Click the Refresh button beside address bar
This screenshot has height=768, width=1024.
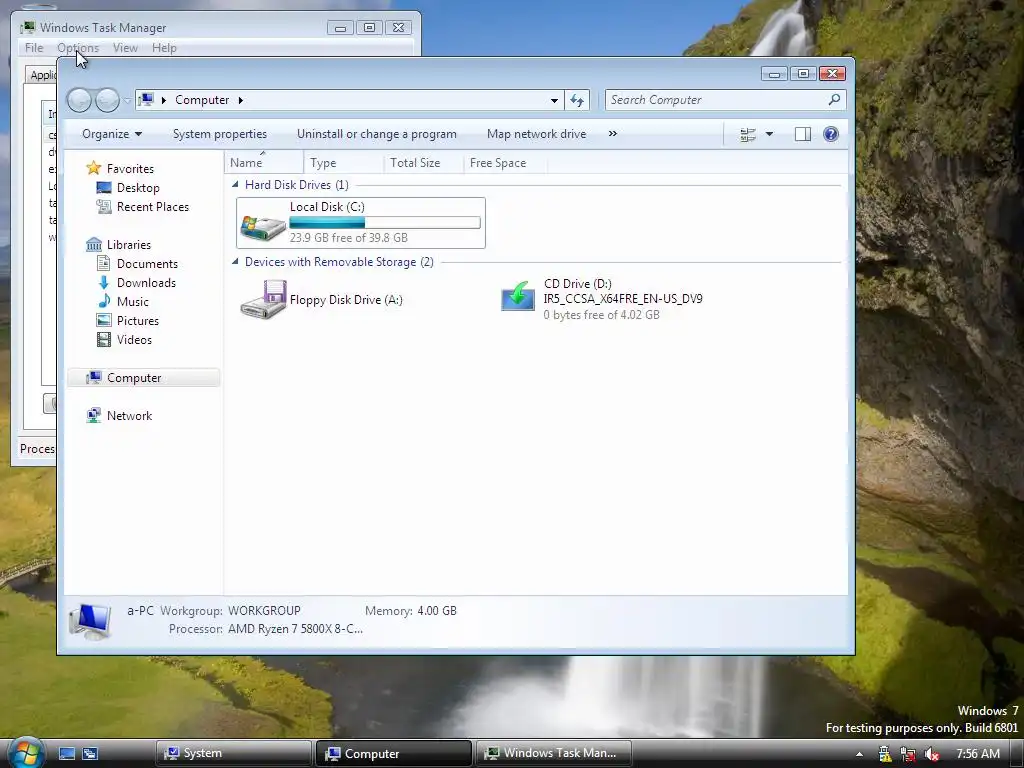point(577,101)
